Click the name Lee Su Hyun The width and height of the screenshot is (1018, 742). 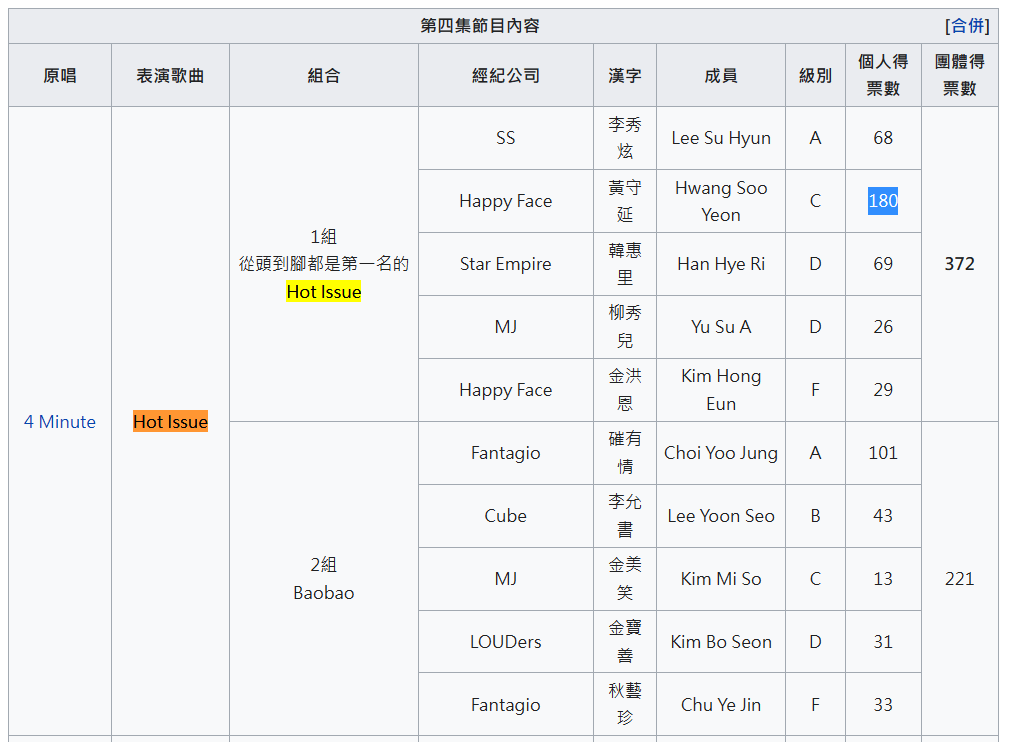click(x=721, y=138)
